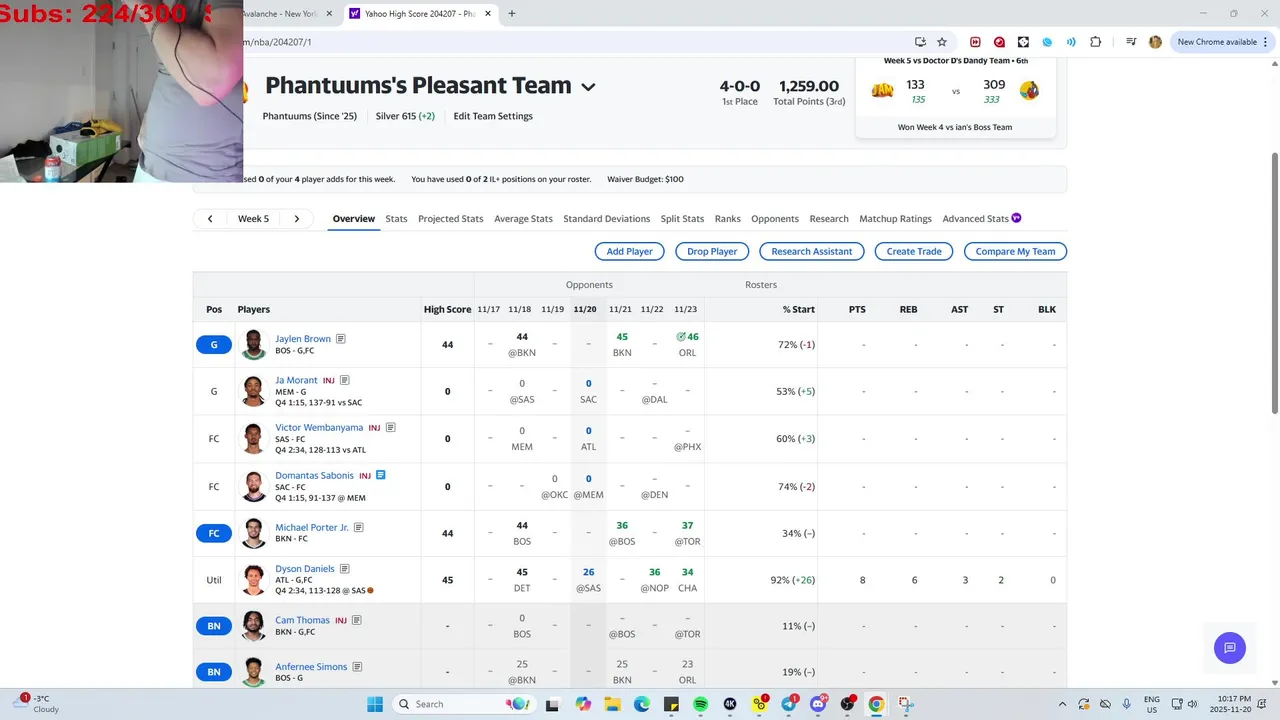Open the chat bubble widget

pyautogui.click(x=1230, y=648)
